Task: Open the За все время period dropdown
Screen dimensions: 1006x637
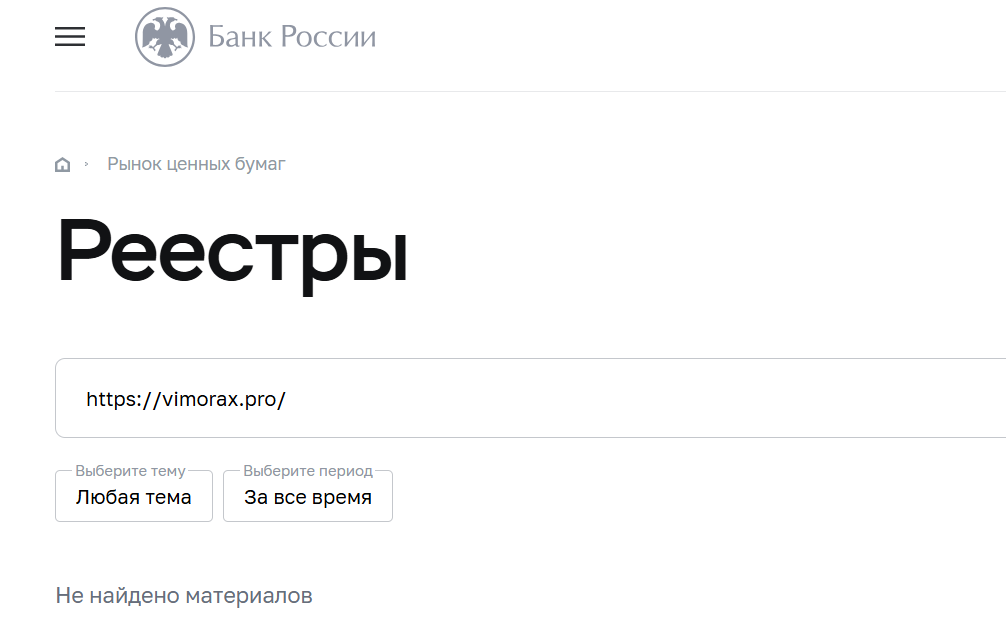Action: tap(308, 497)
